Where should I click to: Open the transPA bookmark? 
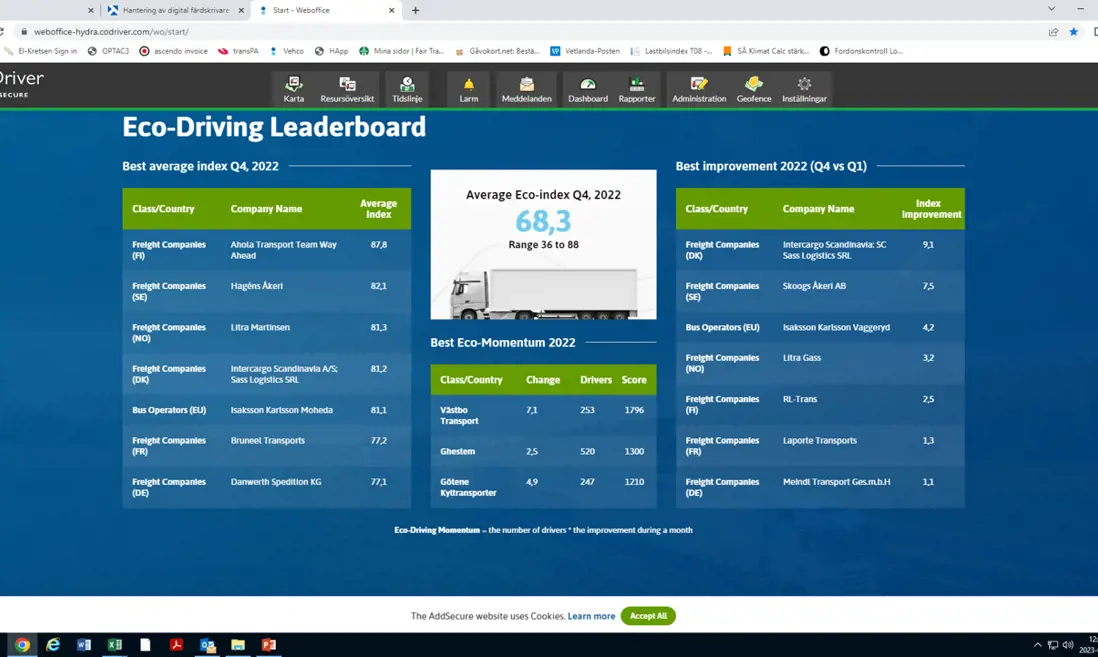(238, 51)
